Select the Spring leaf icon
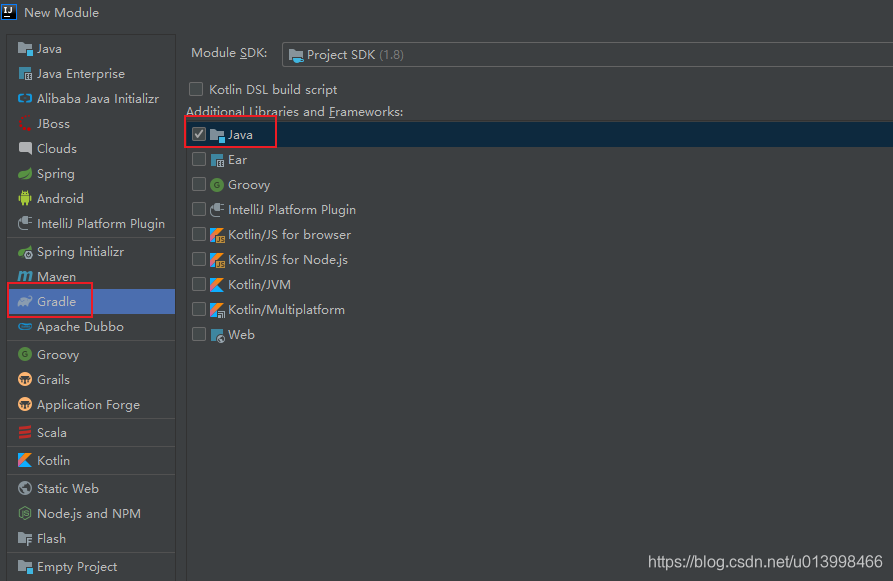 click(25, 174)
